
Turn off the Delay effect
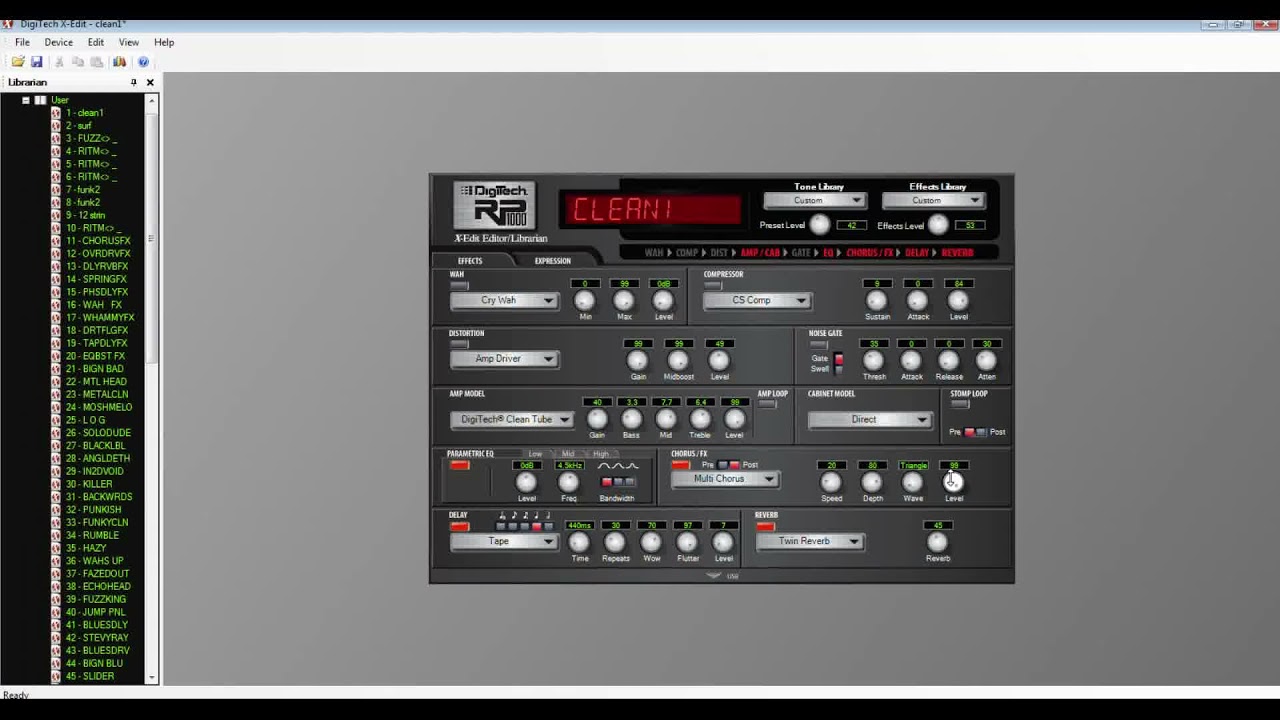point(459,526)
